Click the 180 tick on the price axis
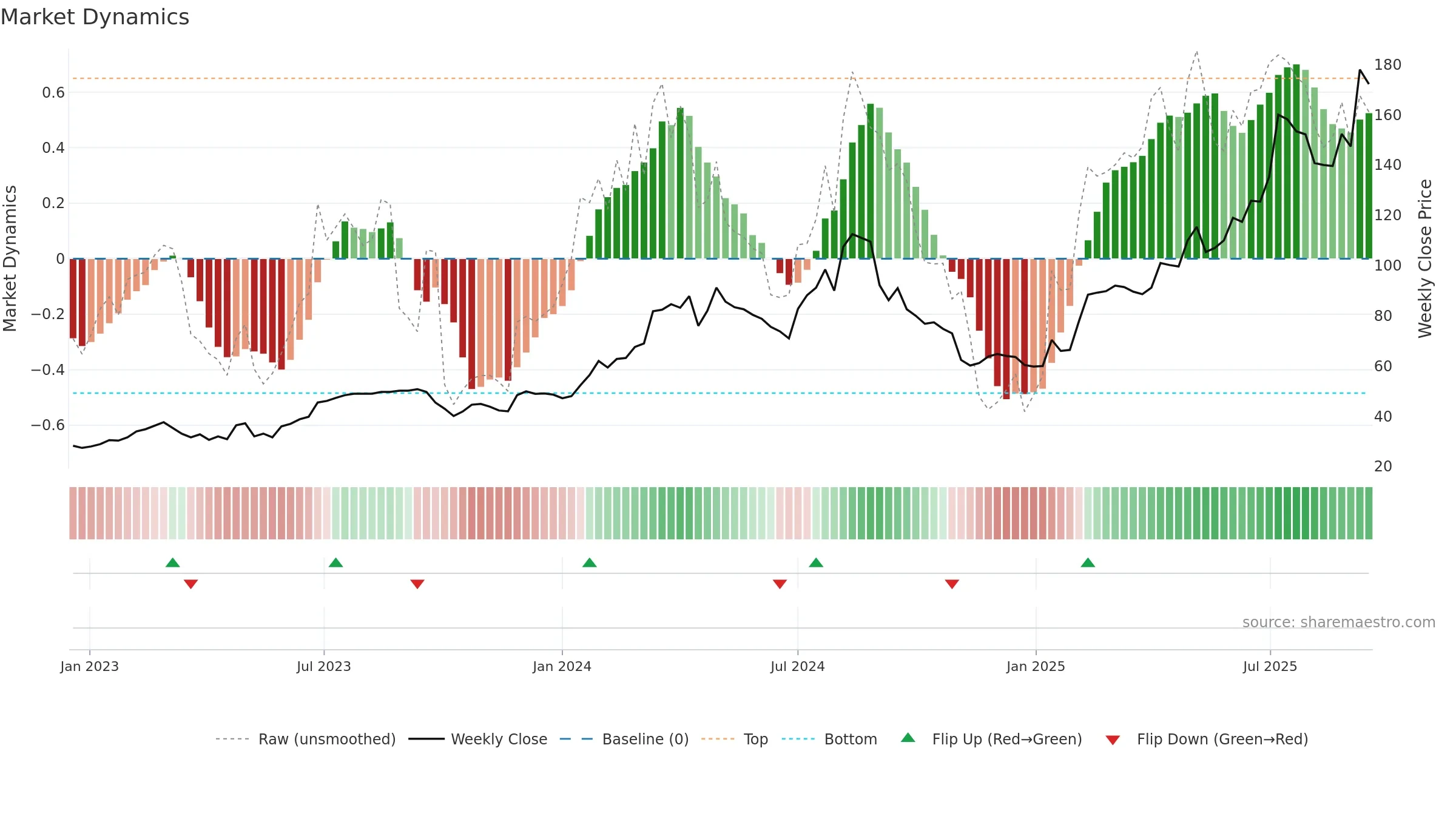 [x=1387, y=65]
